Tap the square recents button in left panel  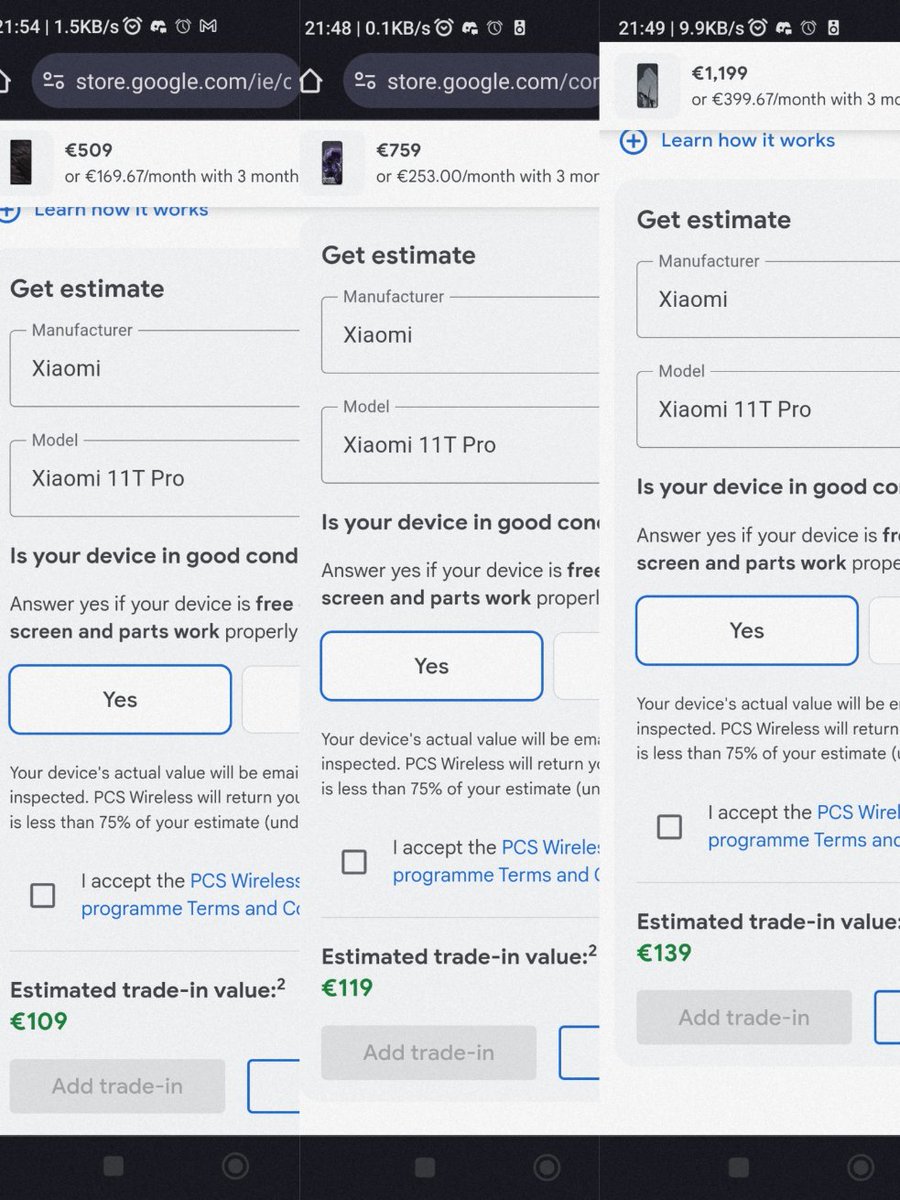(114, 1166)
